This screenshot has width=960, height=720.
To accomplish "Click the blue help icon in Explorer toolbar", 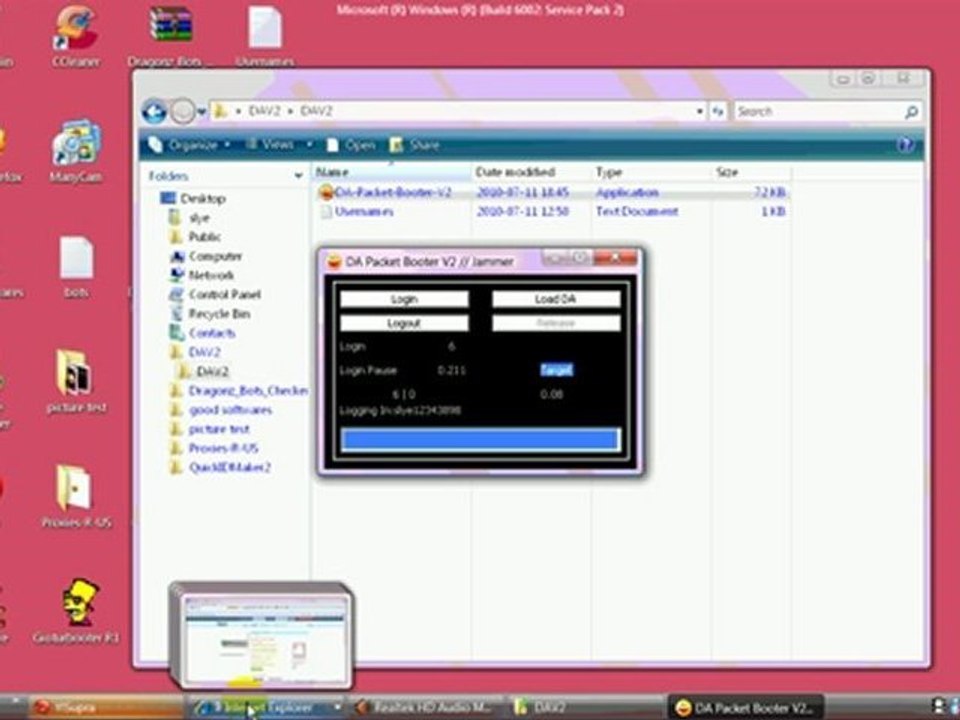I will tap(905, 145).
